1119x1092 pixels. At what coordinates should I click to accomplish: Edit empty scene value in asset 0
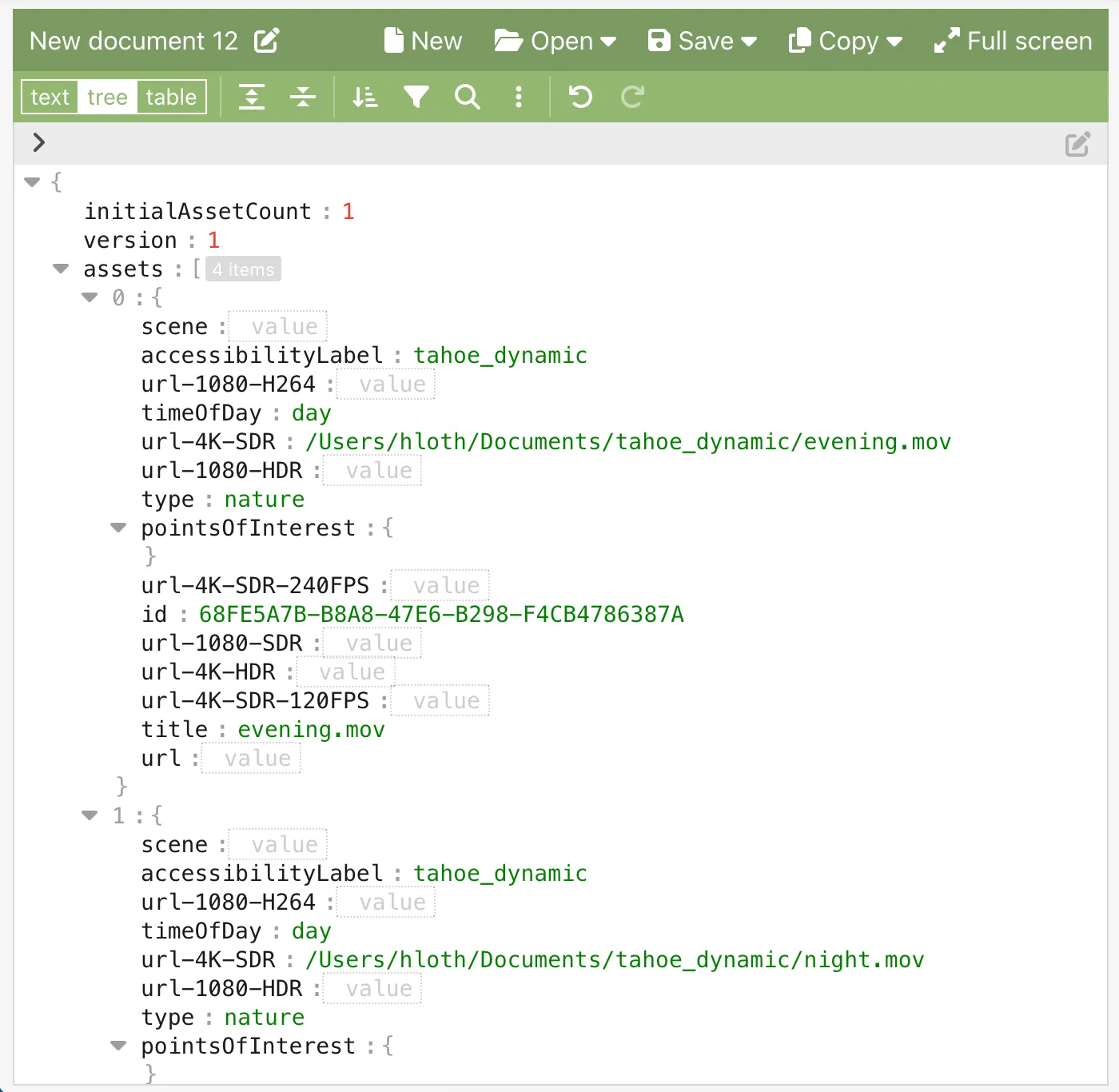[x=278, y=326]
